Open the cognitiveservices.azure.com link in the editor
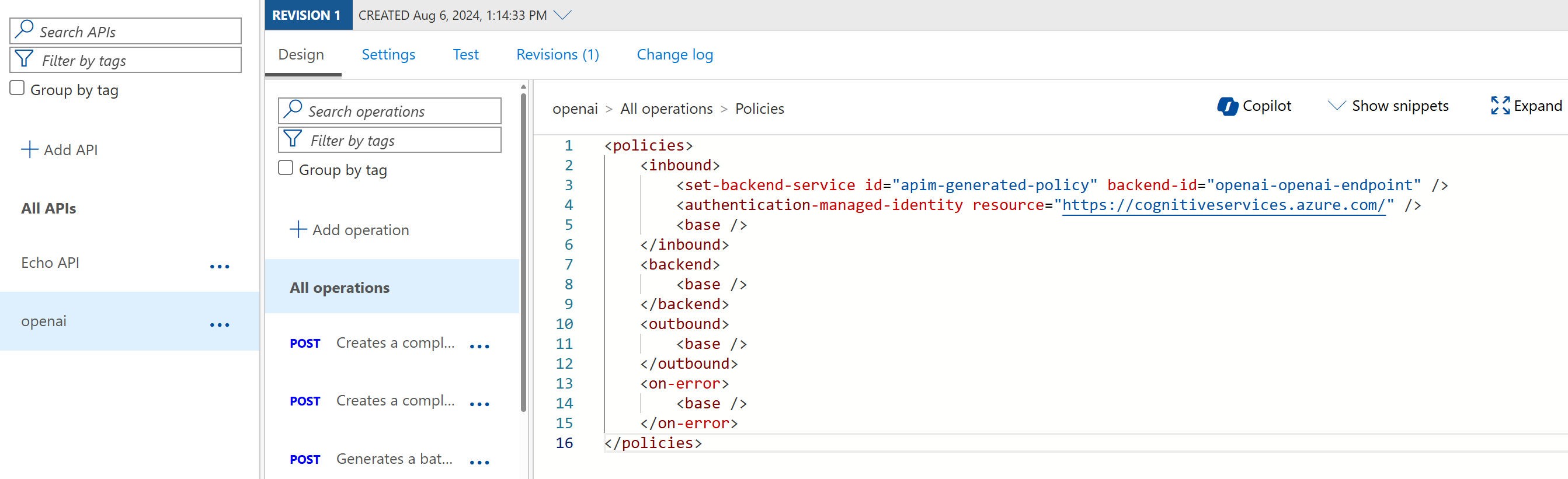Screen dimensions: 1568x479 pos(1223,205)
